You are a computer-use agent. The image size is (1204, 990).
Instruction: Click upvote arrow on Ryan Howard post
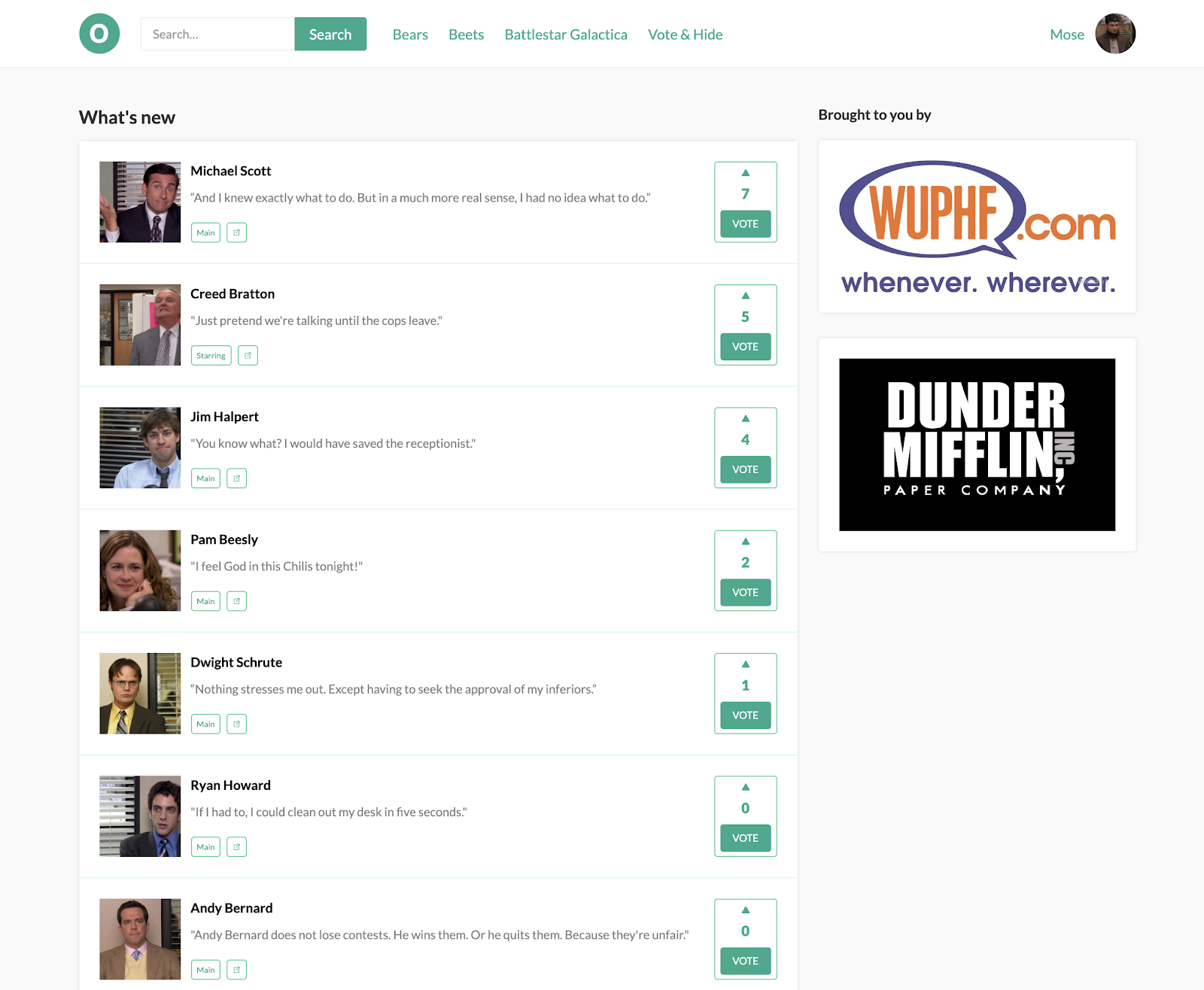[x=746, y=787]
